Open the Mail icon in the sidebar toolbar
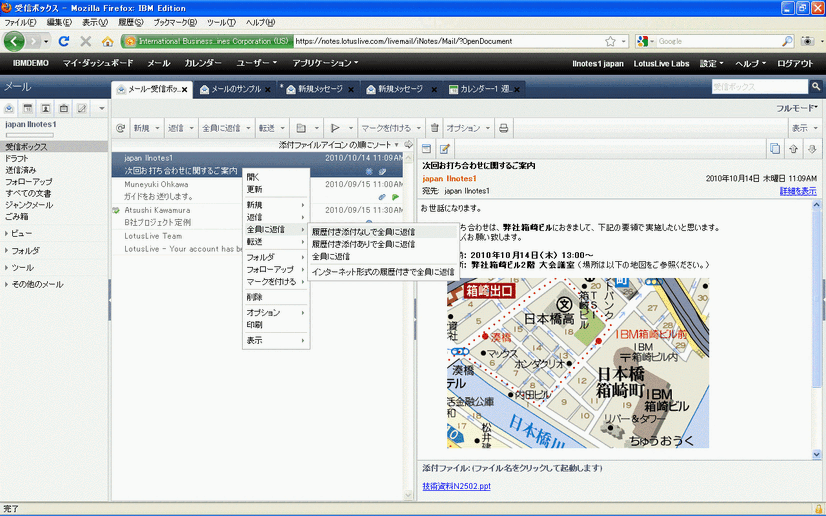Screen dimensions: 826x516 9,108
